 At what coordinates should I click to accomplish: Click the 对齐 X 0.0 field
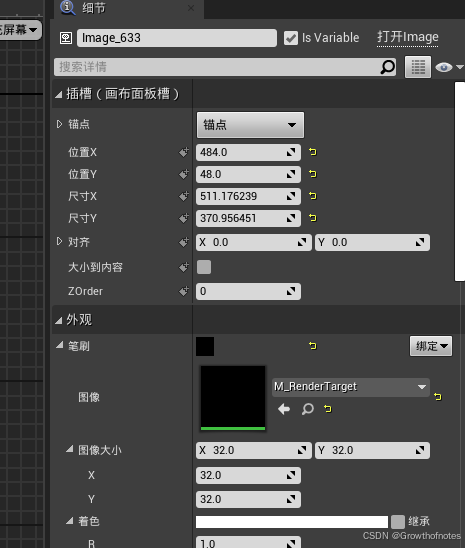[254, 243]
